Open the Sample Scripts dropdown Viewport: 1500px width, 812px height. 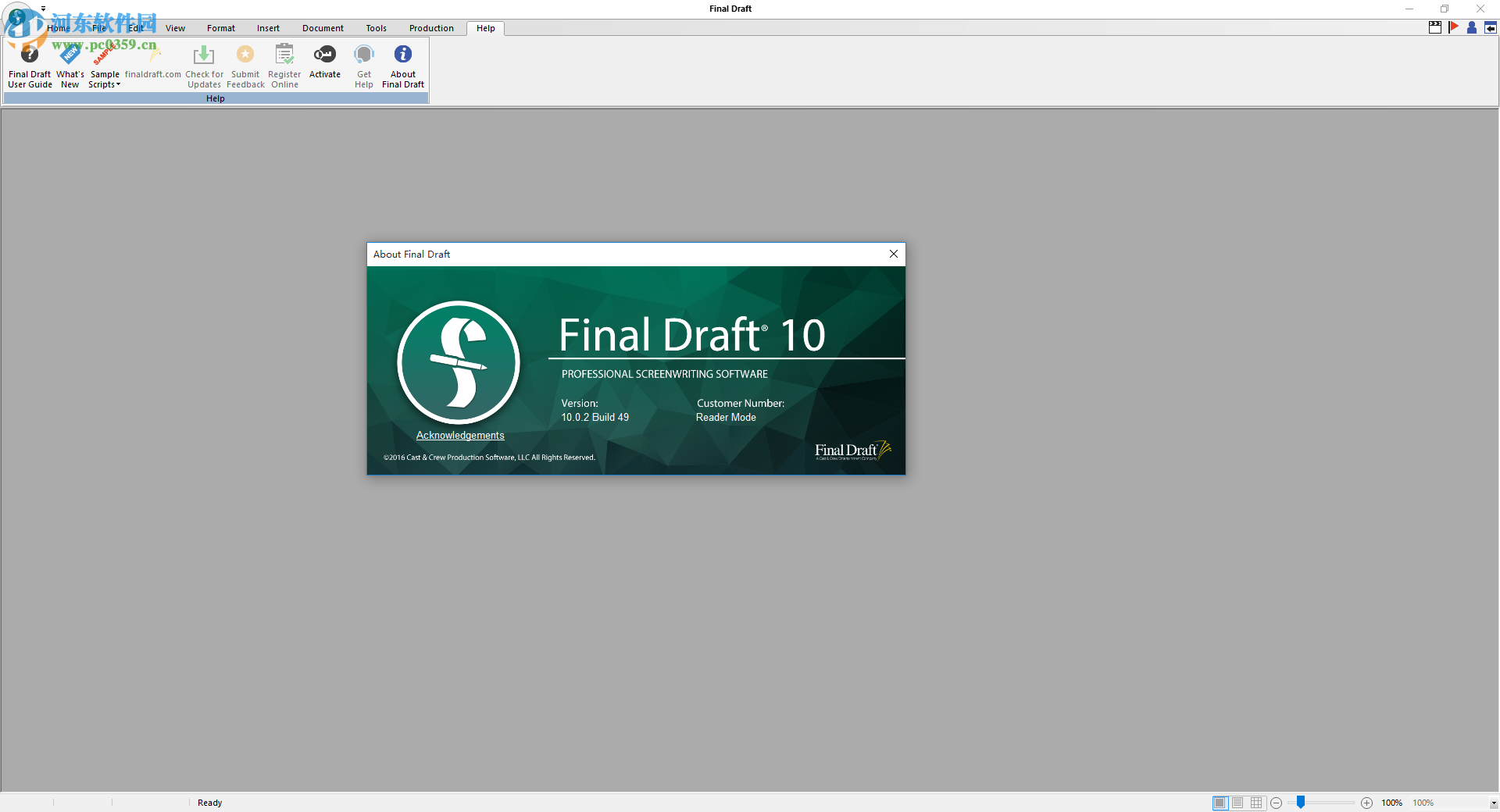105,66
